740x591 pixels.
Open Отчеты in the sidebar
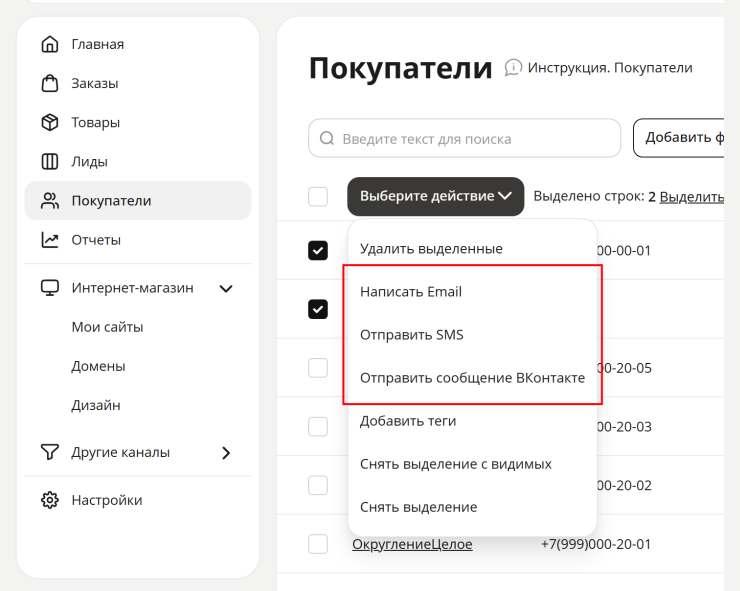[137, 240]
